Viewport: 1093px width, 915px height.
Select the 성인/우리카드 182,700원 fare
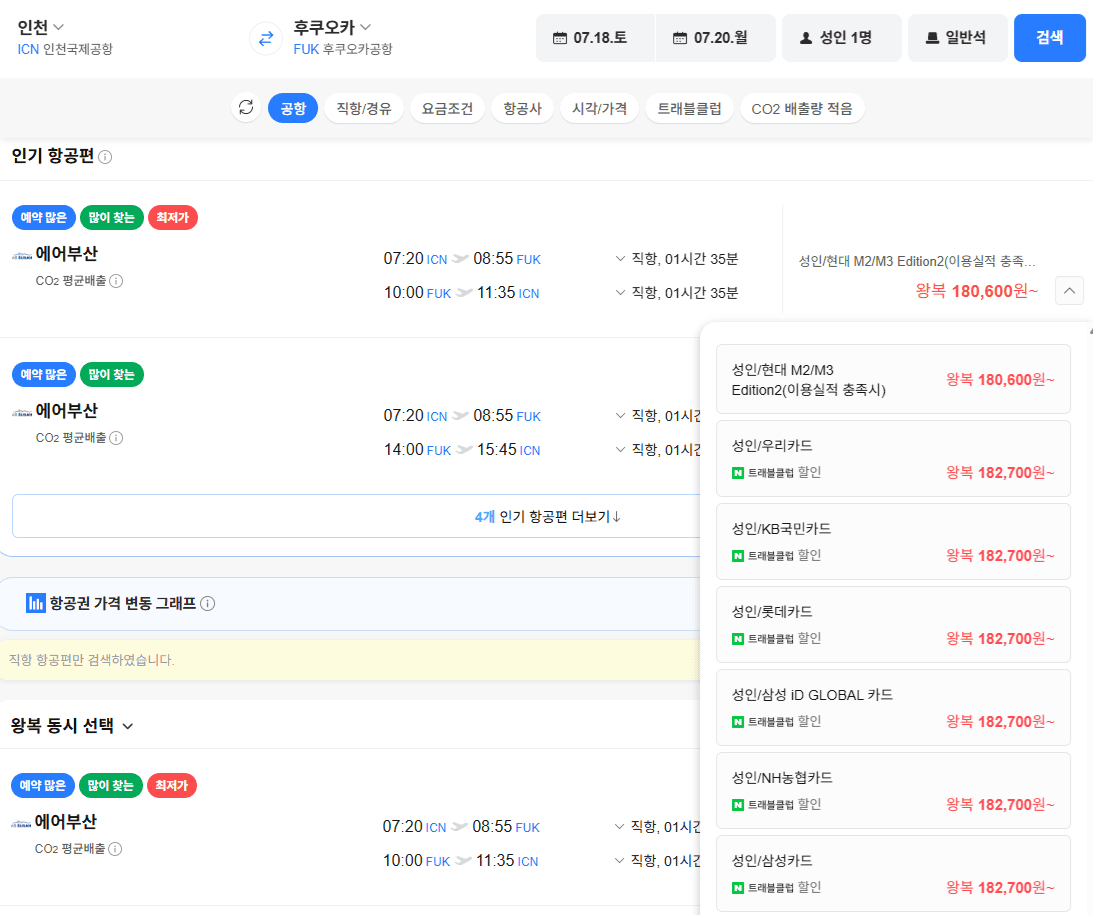pos(893,459)
